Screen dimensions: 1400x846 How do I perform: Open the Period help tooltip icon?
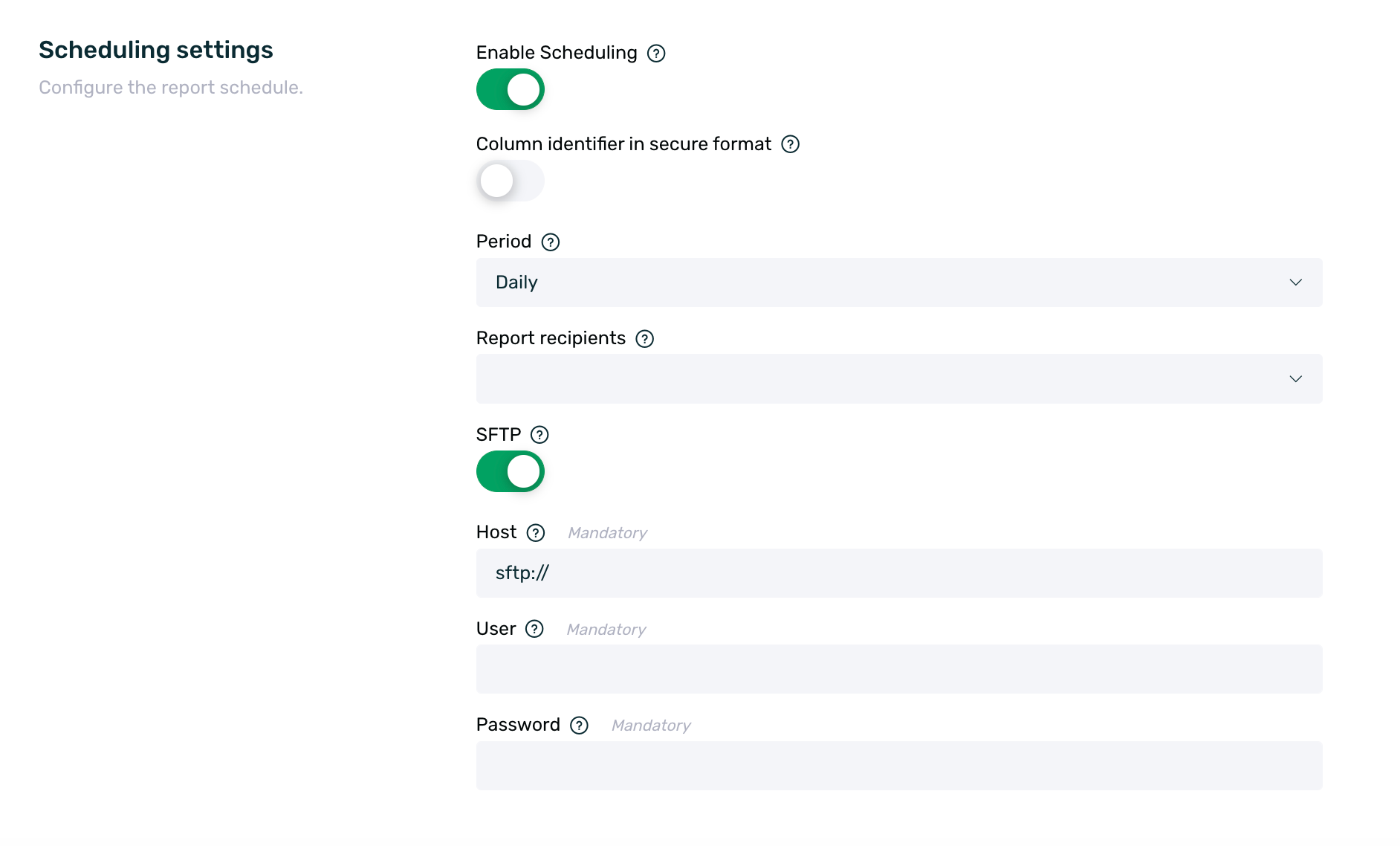[x=551, y=242]
